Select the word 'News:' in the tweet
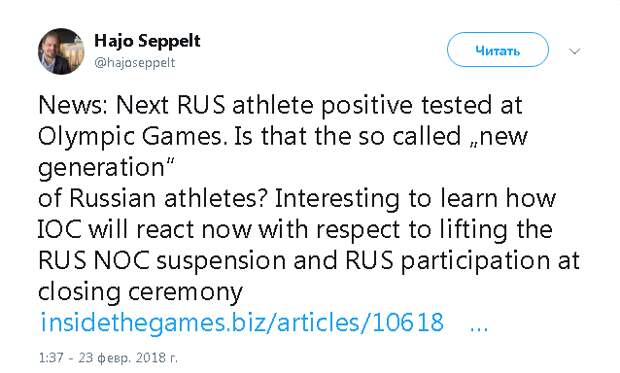The width and height of the screenshot is (620, 373). coord(73,105)
